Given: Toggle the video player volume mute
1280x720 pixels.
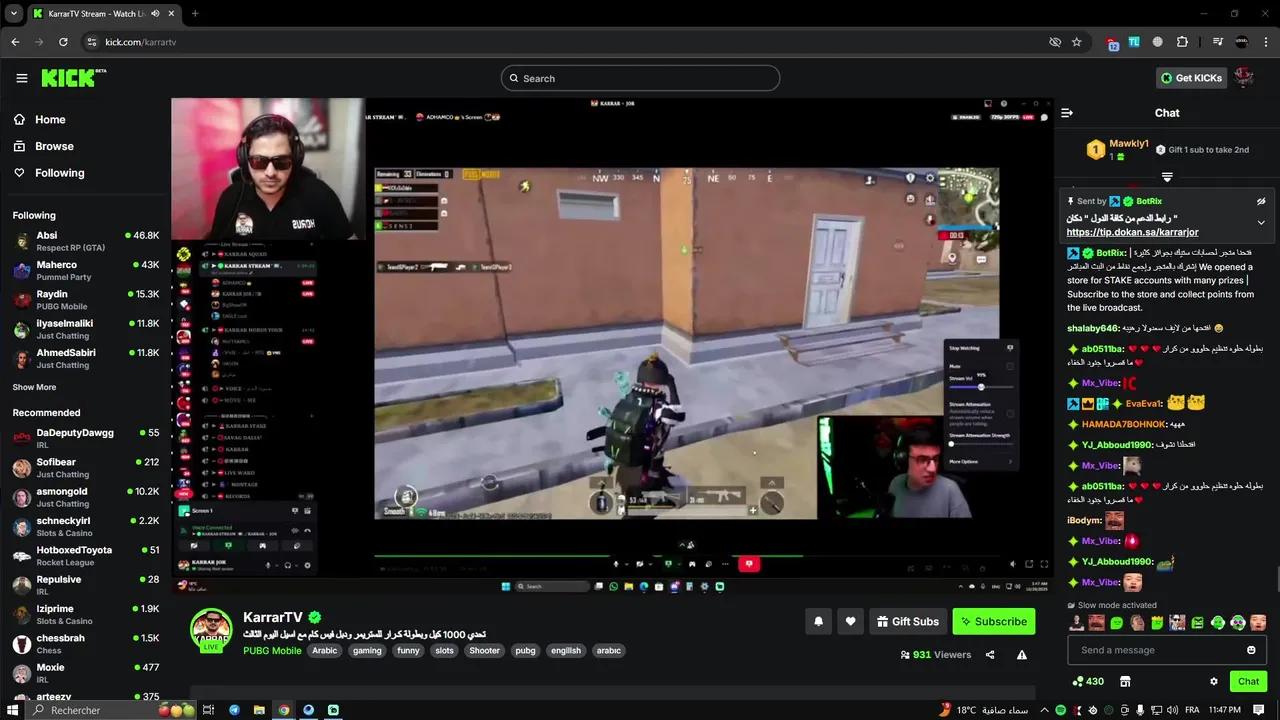Looking at the screenshot, I should 1013,564.
